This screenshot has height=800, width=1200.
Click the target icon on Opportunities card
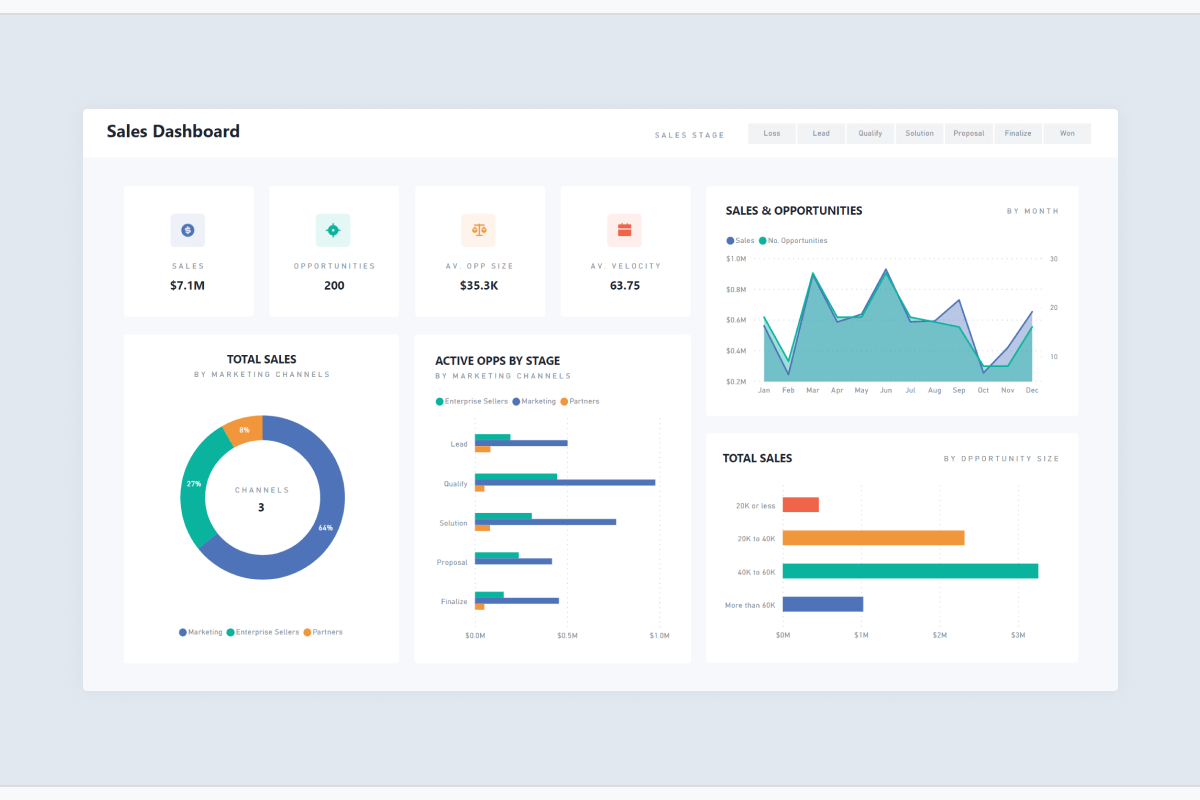[x=333, y=230]
